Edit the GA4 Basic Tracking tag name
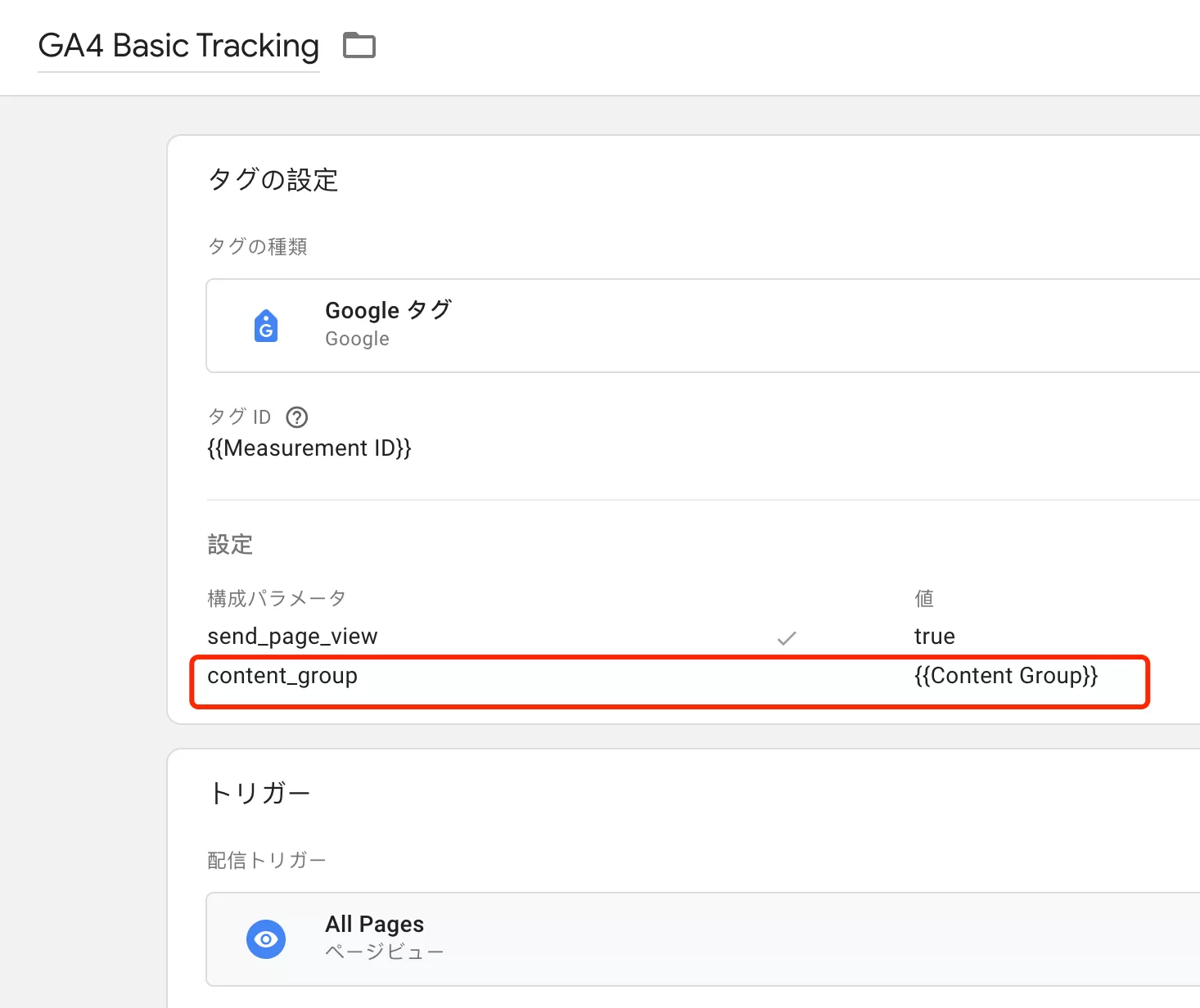 (178, 46)
